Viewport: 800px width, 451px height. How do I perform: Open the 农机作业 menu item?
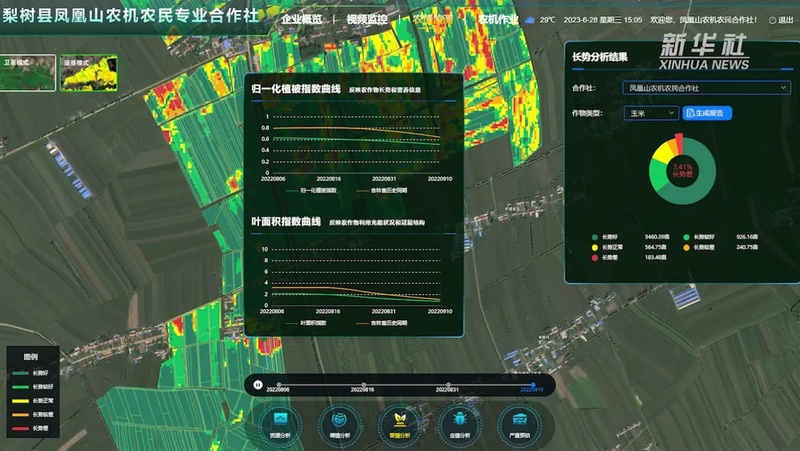pos(498,19)
